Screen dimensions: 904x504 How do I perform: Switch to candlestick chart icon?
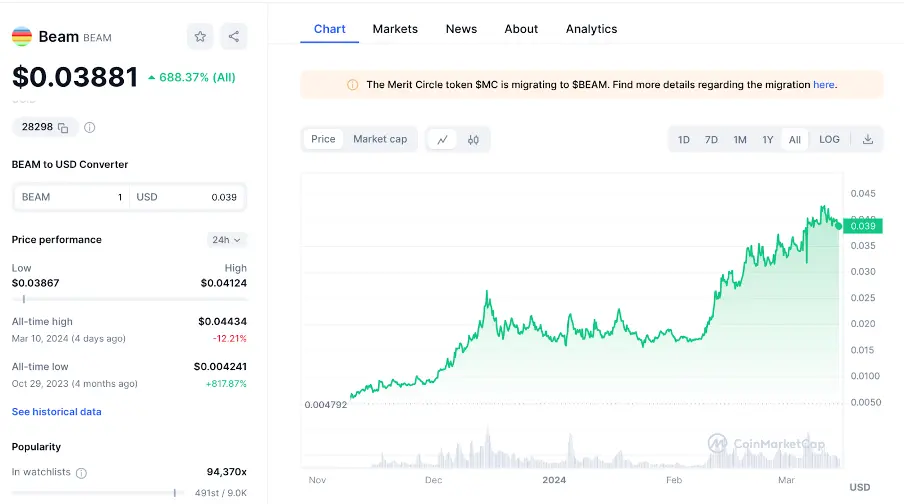click(473, 140)
